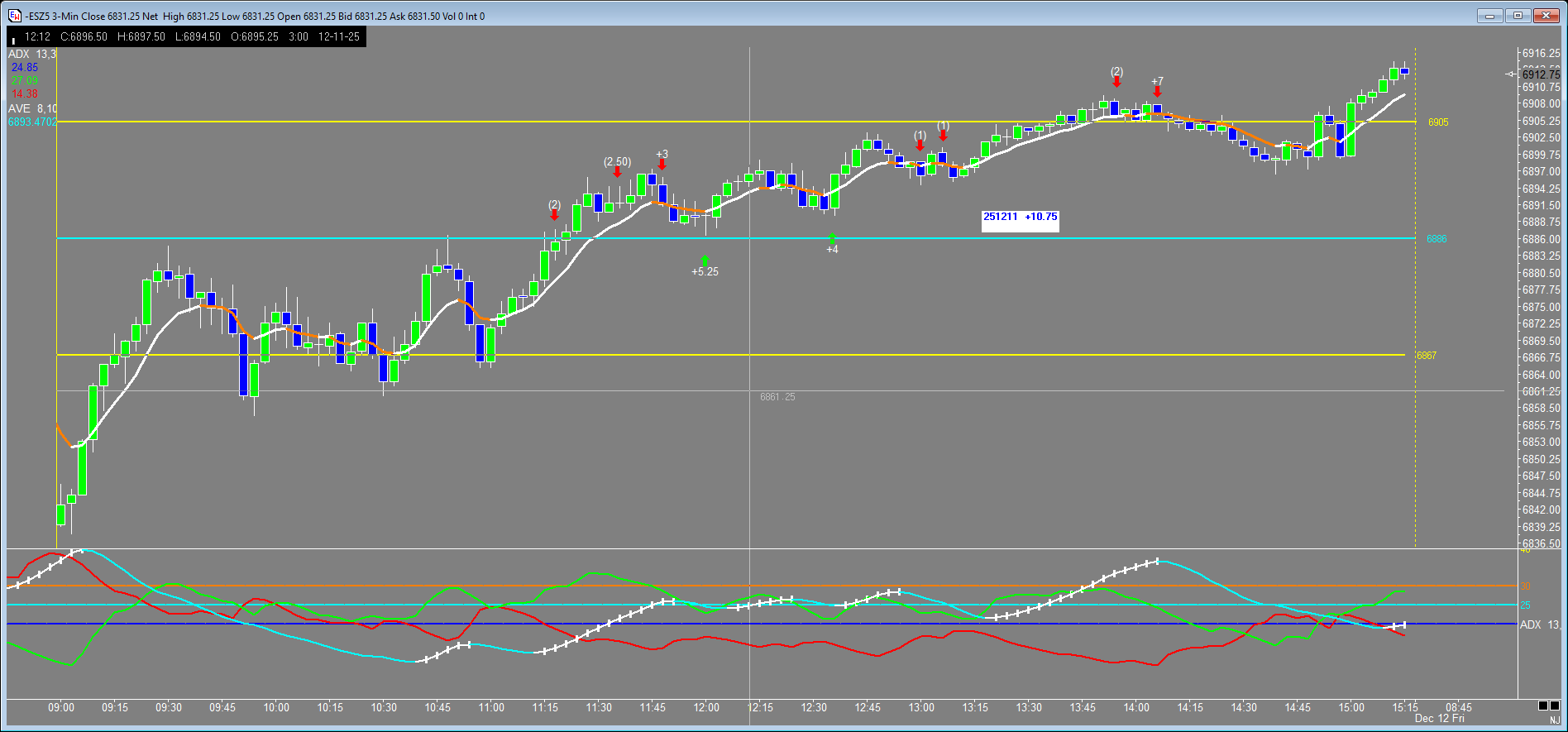Click the red arrow marker labeled +3
The height and width of the screenshot is (732, 1568).
point(662,165)
